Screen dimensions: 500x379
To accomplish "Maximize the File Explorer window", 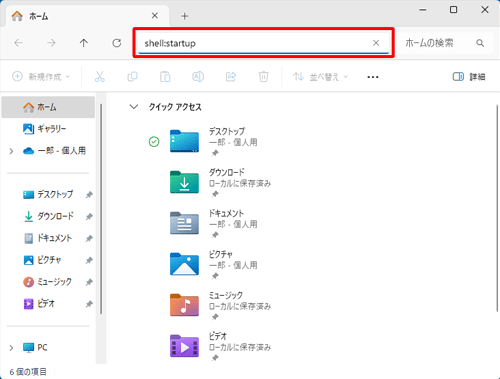I will click(x=453, y=10).
